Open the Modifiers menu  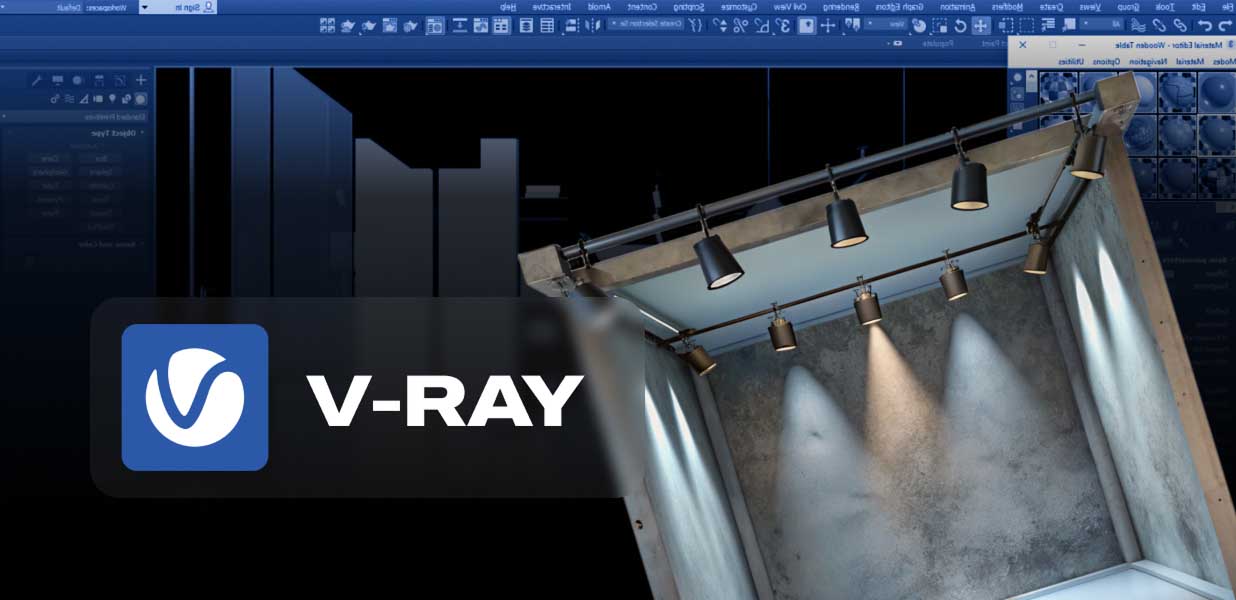1007,7
